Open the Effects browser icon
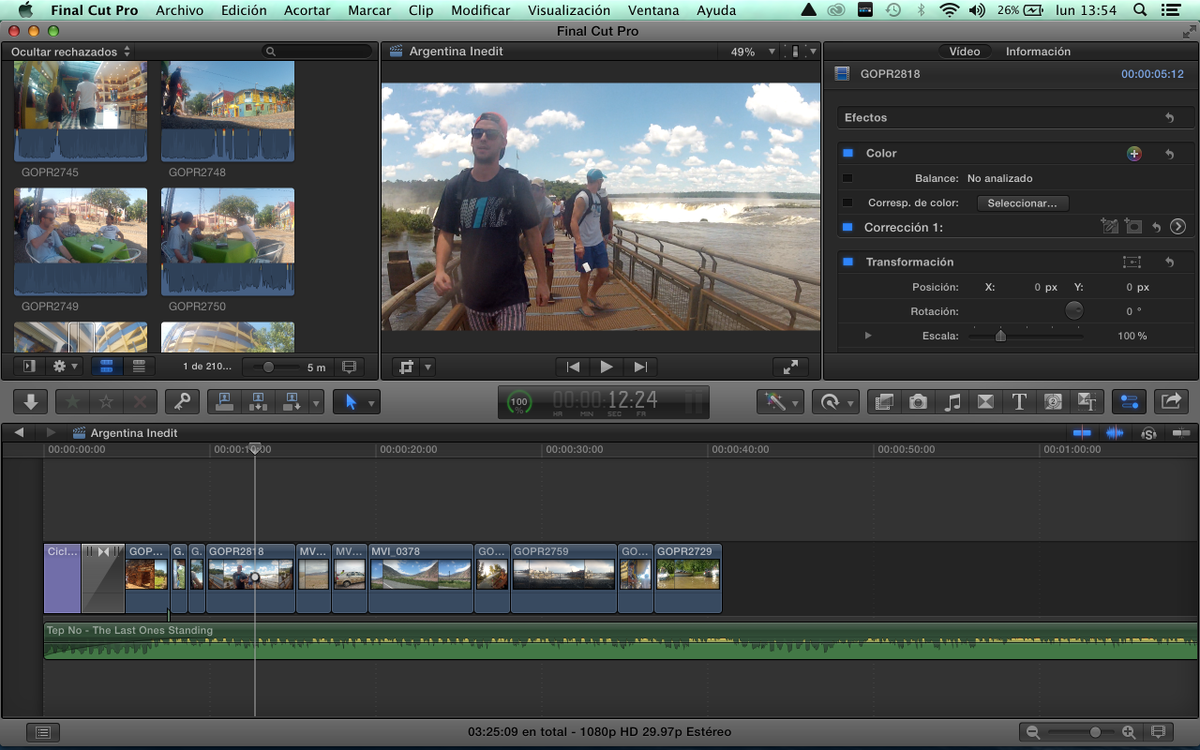Screen dimensions: 1200x750 (x=883, y=402)
